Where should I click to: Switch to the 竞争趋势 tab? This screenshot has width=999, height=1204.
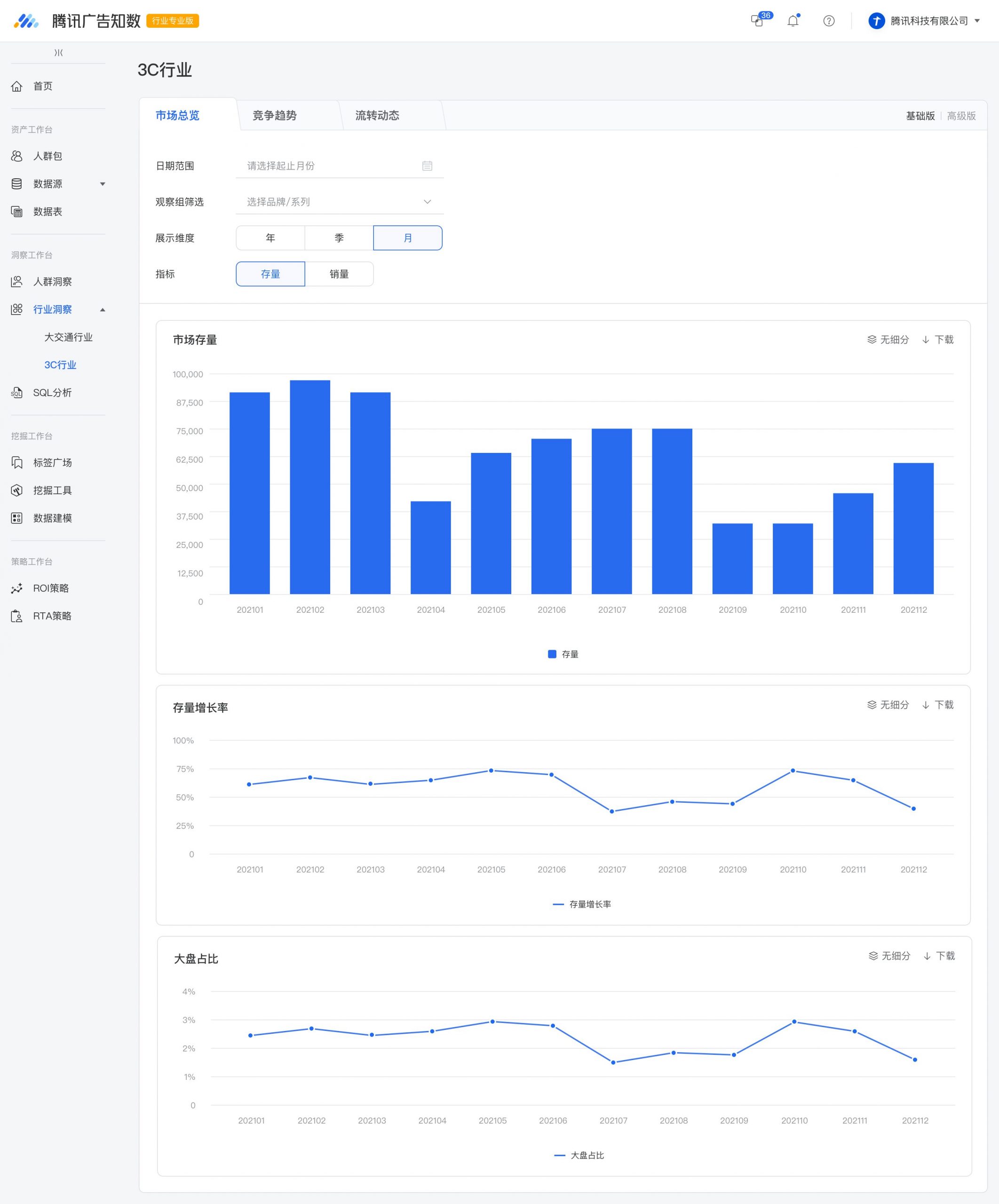click(x=275, y=116)
